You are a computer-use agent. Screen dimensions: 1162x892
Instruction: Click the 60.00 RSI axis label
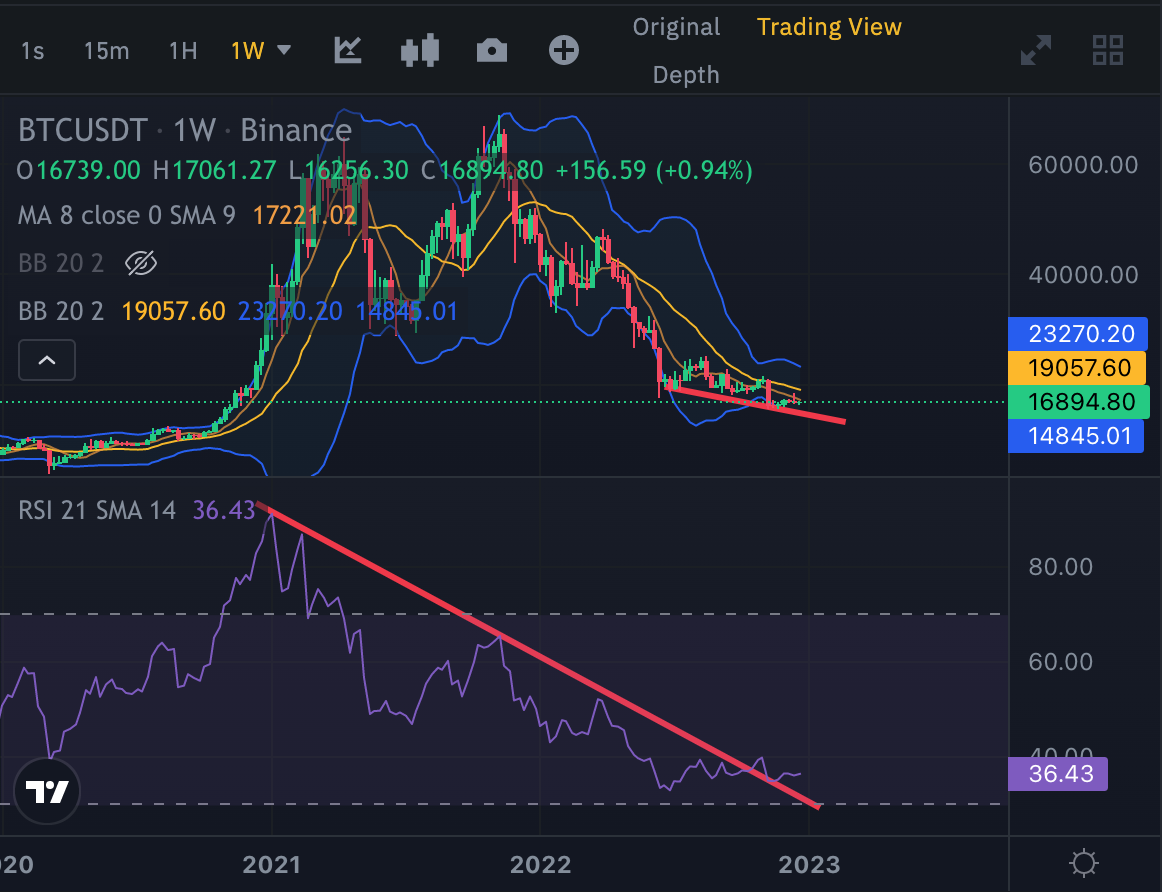point(1060,661)
